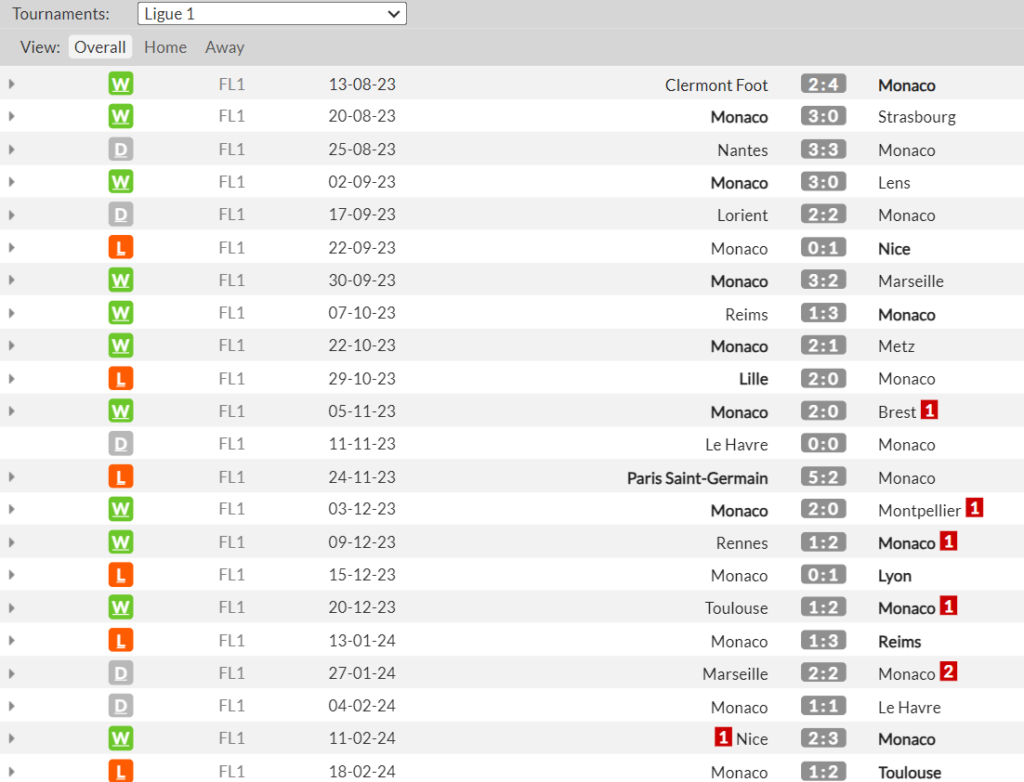
Task: Click the W icon for 07-10-23 match
Action: click(121, 313)
